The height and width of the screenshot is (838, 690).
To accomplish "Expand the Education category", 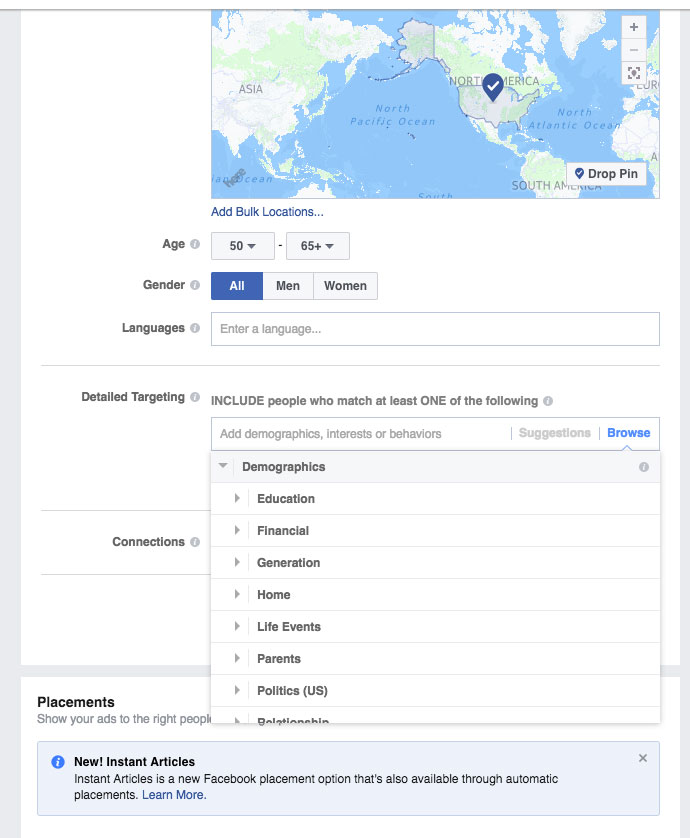I will click(237, 499).
